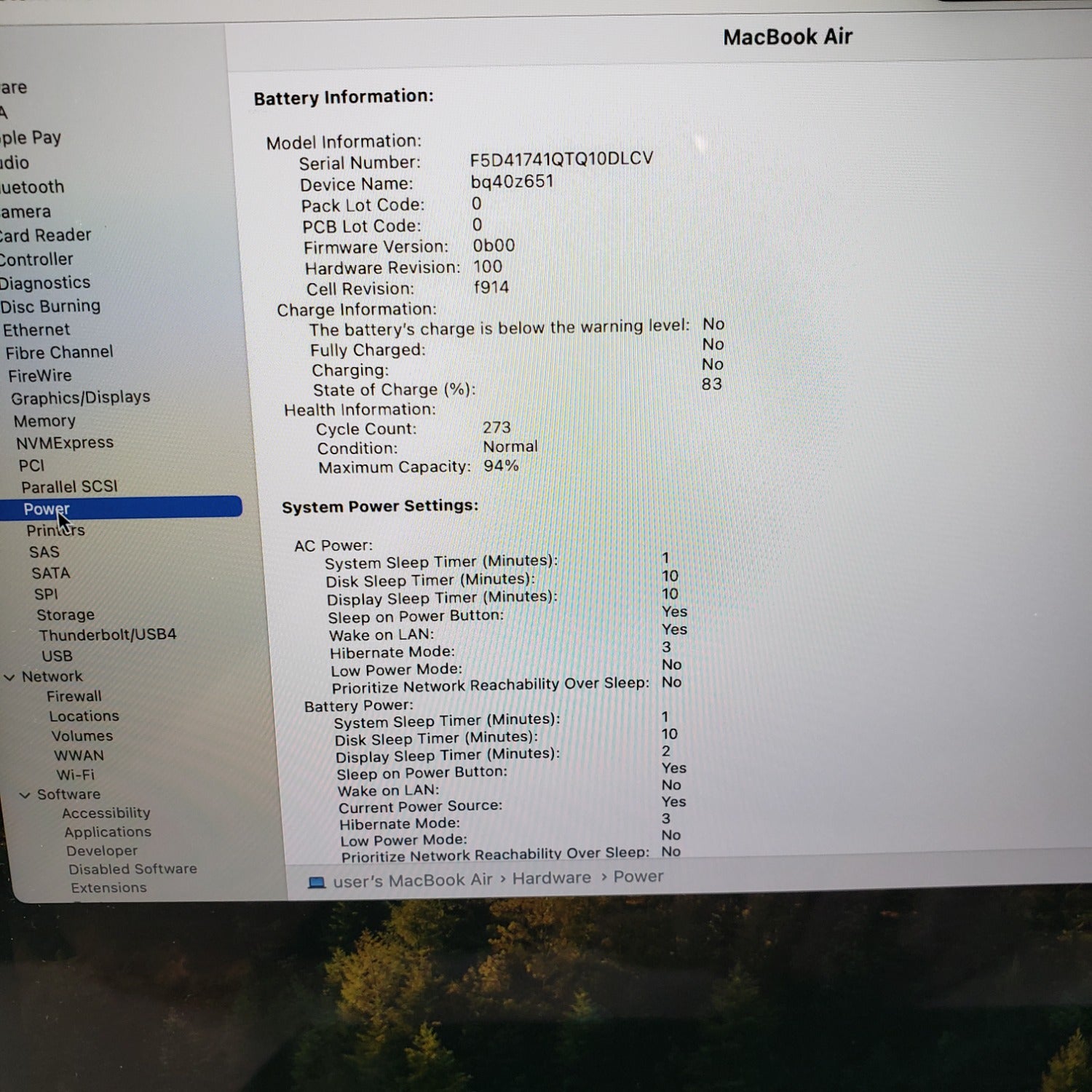Open the SPI sidebar entry
This screenshot has height=1092, width=1092.
click(x=46, y=594)
